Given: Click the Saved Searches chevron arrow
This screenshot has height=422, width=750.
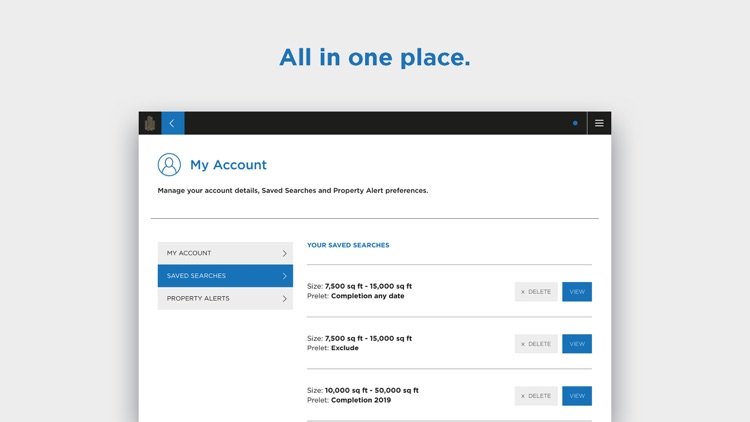Looking at the screenshot, I should click(x=284, y=276).
